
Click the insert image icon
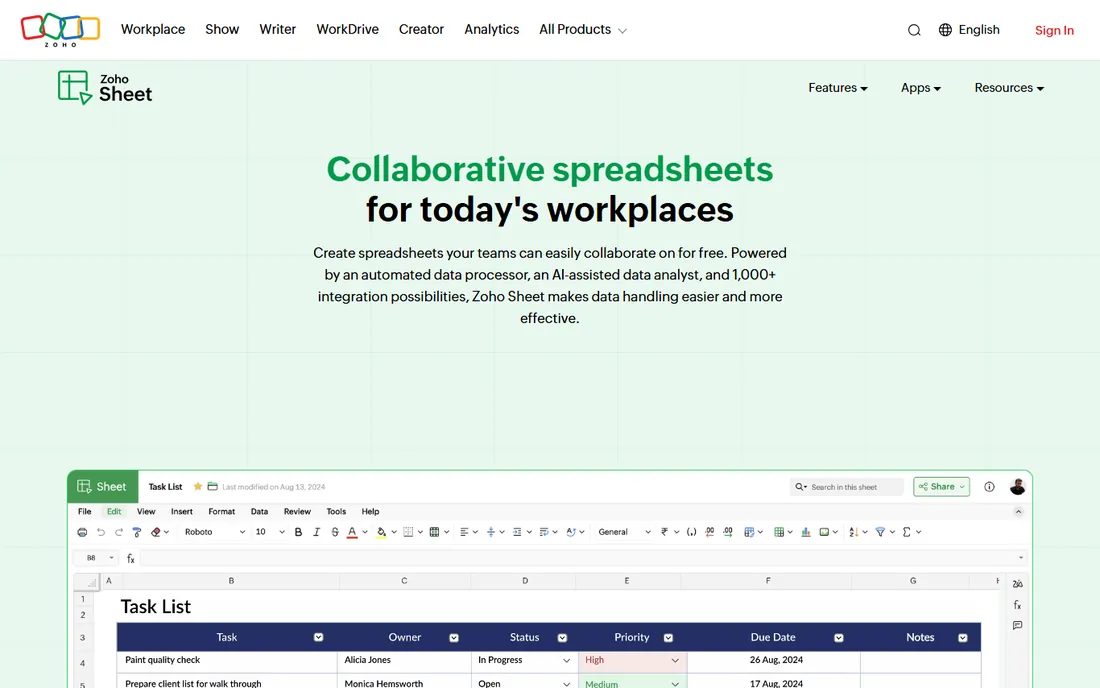pyautogui.click(x=824, y=532)
